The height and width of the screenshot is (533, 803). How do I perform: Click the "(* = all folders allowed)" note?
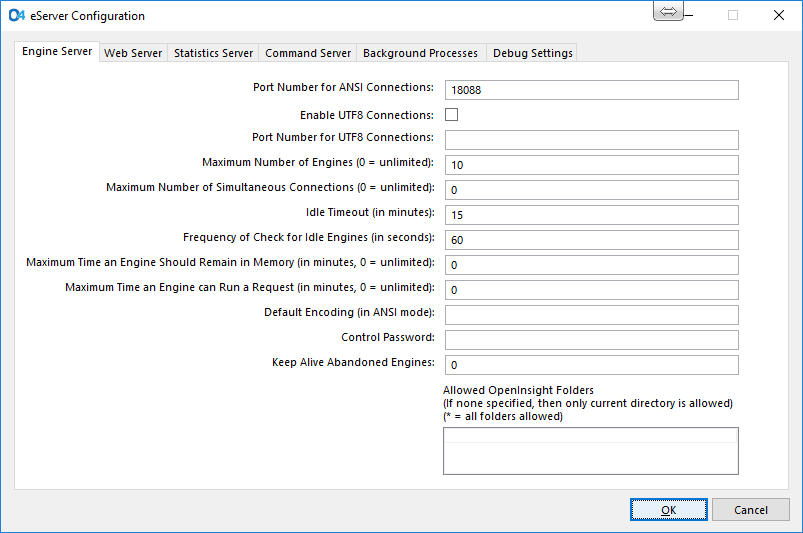[503, 416]
